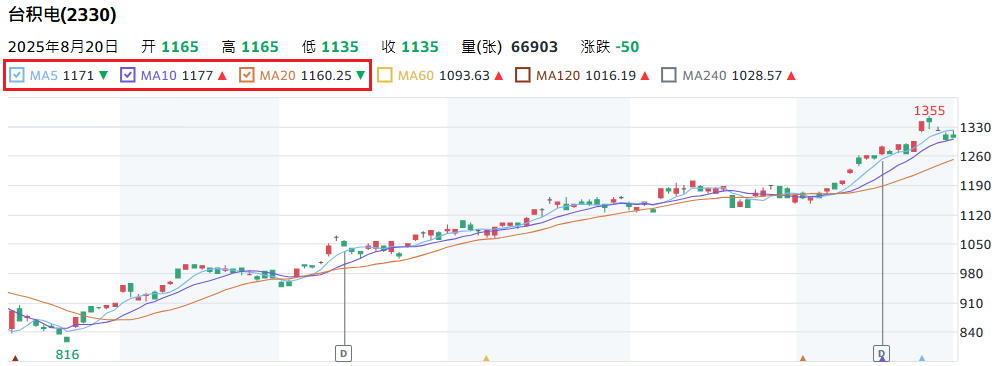Uncheck the MA20 moving average checkbox
Image resolution: width=1000 pixels, height=366 pixels.
click(x=246, y=75)
